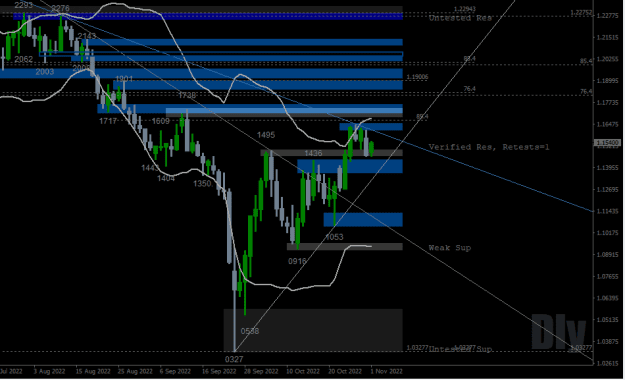Click swing low label 0916
This screenshot has height=380, width=625.
(297, 261)
